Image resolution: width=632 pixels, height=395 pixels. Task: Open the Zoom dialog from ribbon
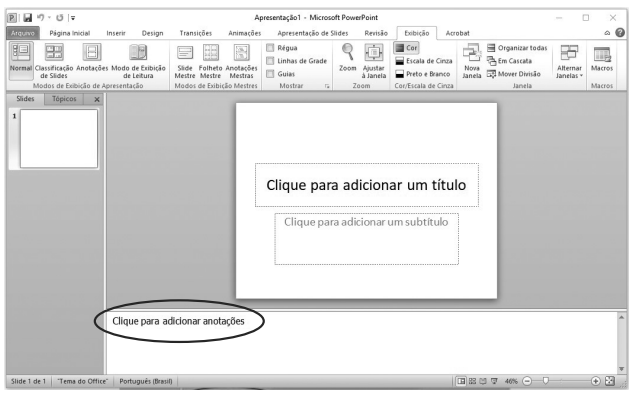point(347,58)
